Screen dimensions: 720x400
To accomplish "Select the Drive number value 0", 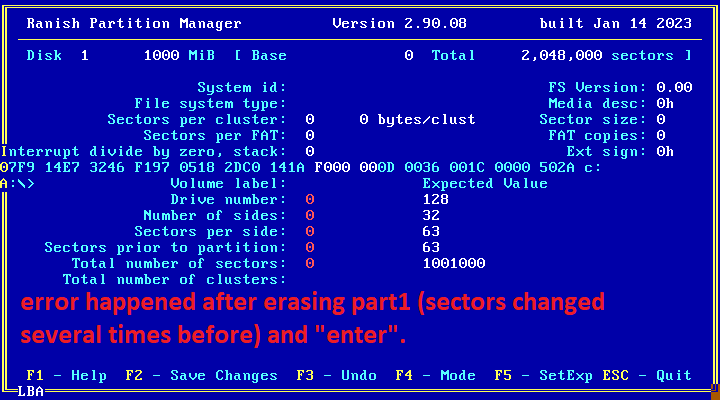I will [x=310, y=200].
